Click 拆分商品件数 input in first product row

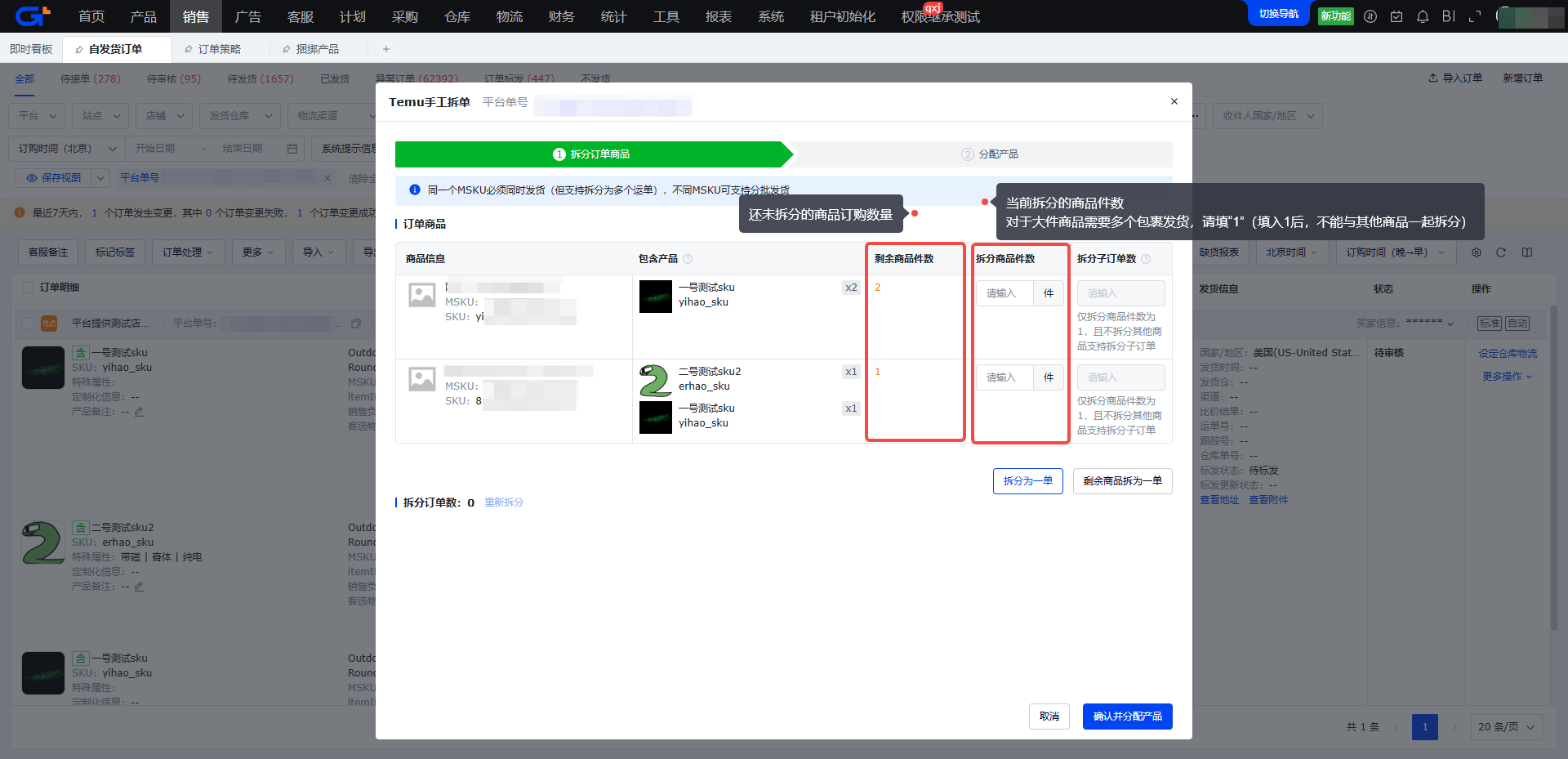(x=1004, y=293)
